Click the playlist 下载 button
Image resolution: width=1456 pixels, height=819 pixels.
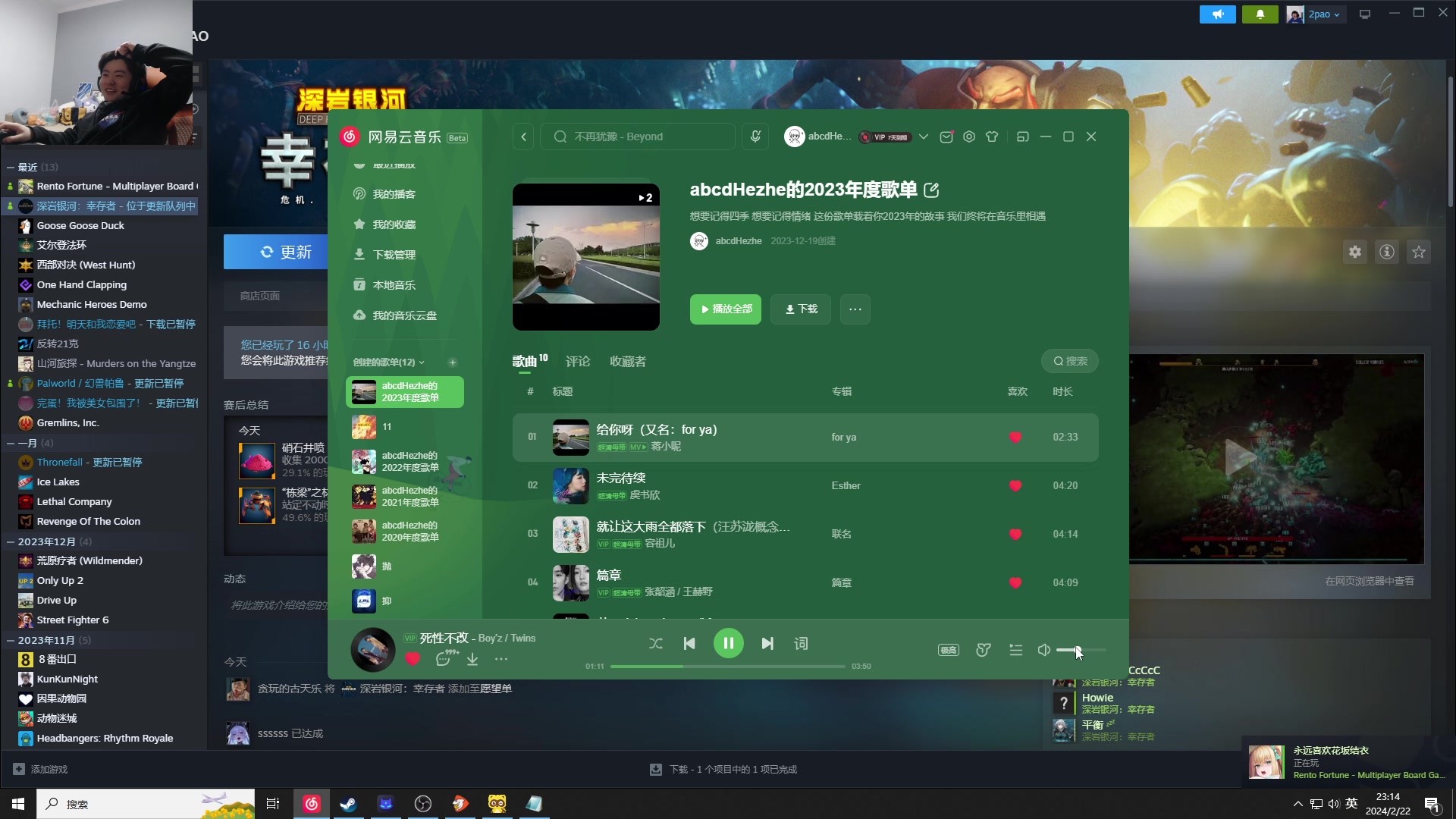point(801,309)
